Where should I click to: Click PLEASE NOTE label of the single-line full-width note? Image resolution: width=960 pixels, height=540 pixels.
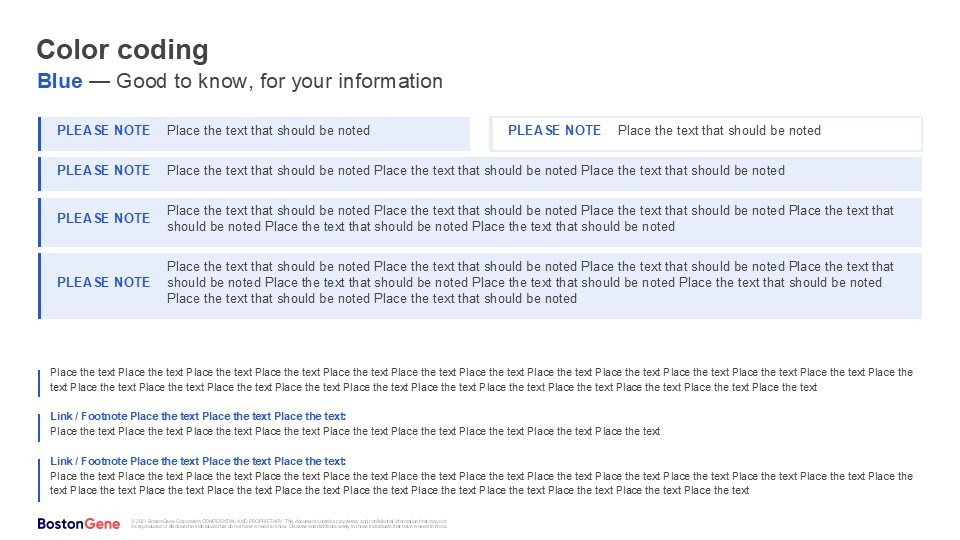(x=103, y=171)
